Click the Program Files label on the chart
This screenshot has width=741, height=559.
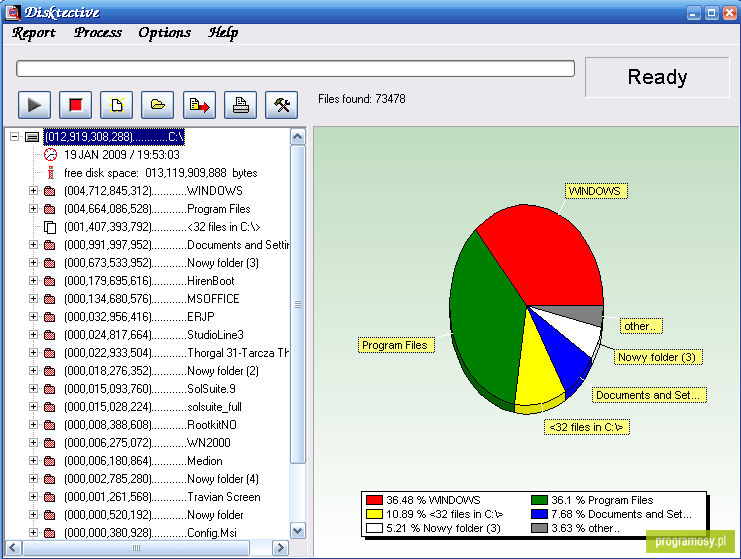[x=396, y=345]
